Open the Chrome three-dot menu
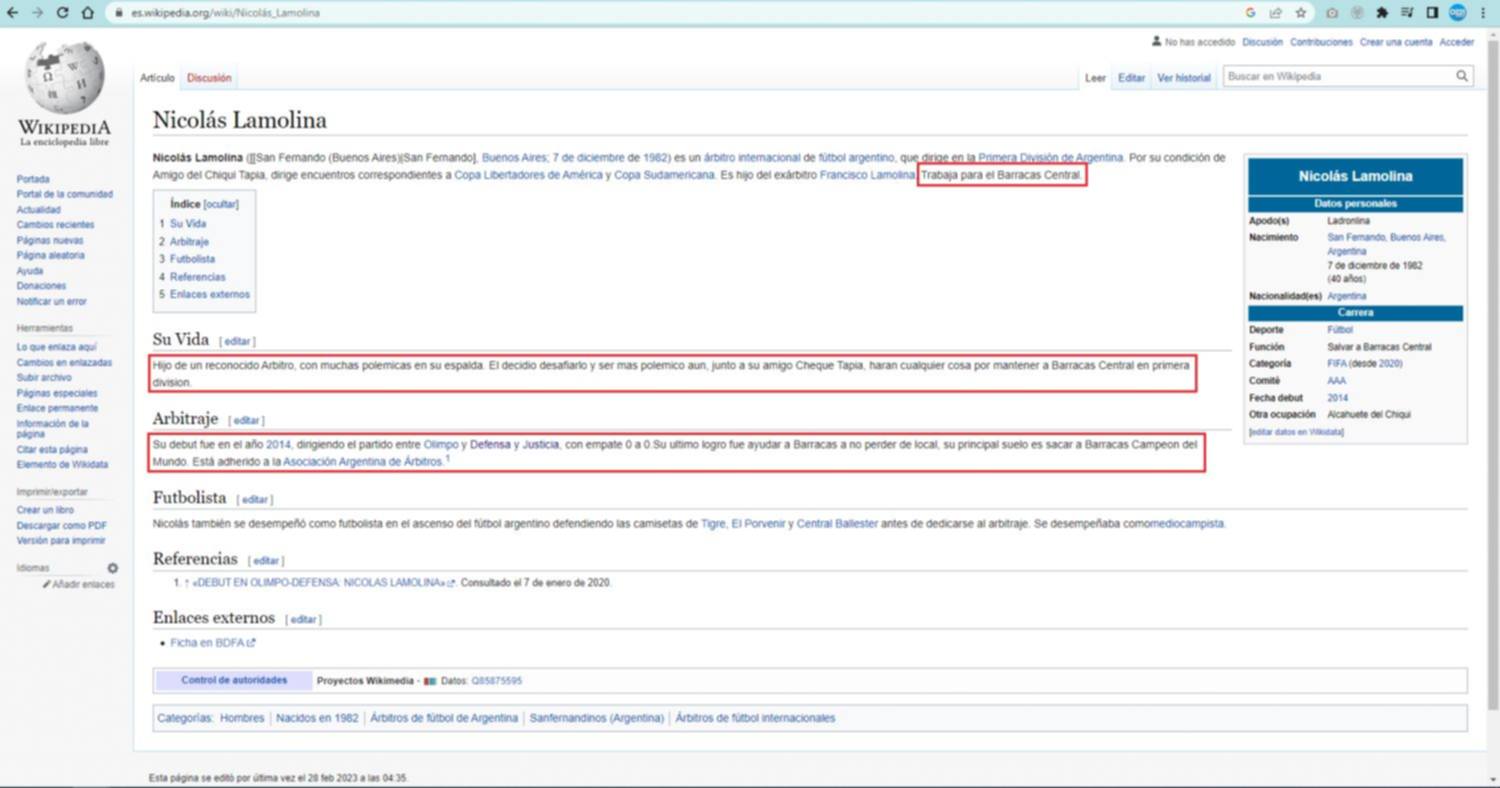This screenshot has width=1500, height=788. tap(1483, 13)
